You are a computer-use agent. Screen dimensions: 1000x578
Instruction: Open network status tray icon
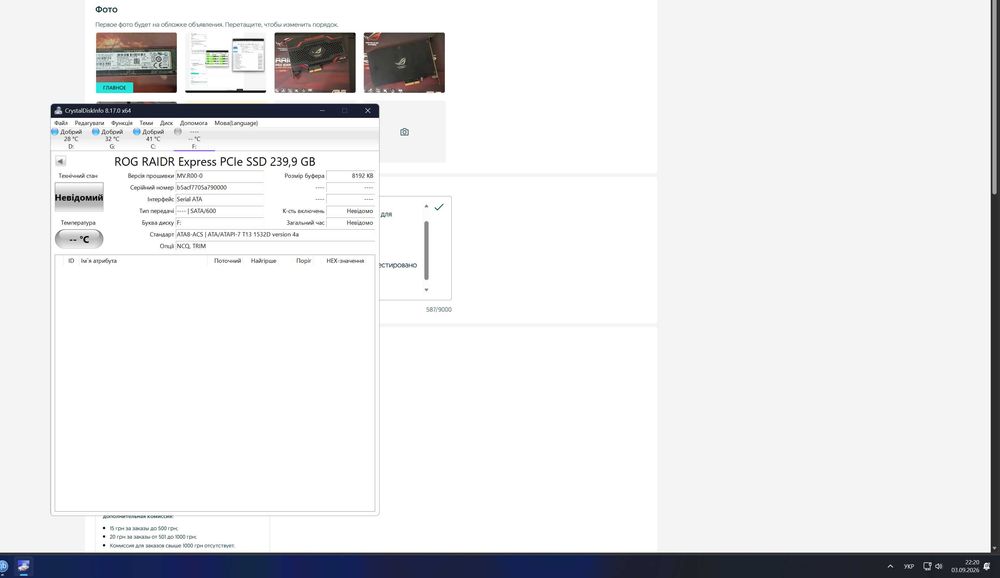927,567
